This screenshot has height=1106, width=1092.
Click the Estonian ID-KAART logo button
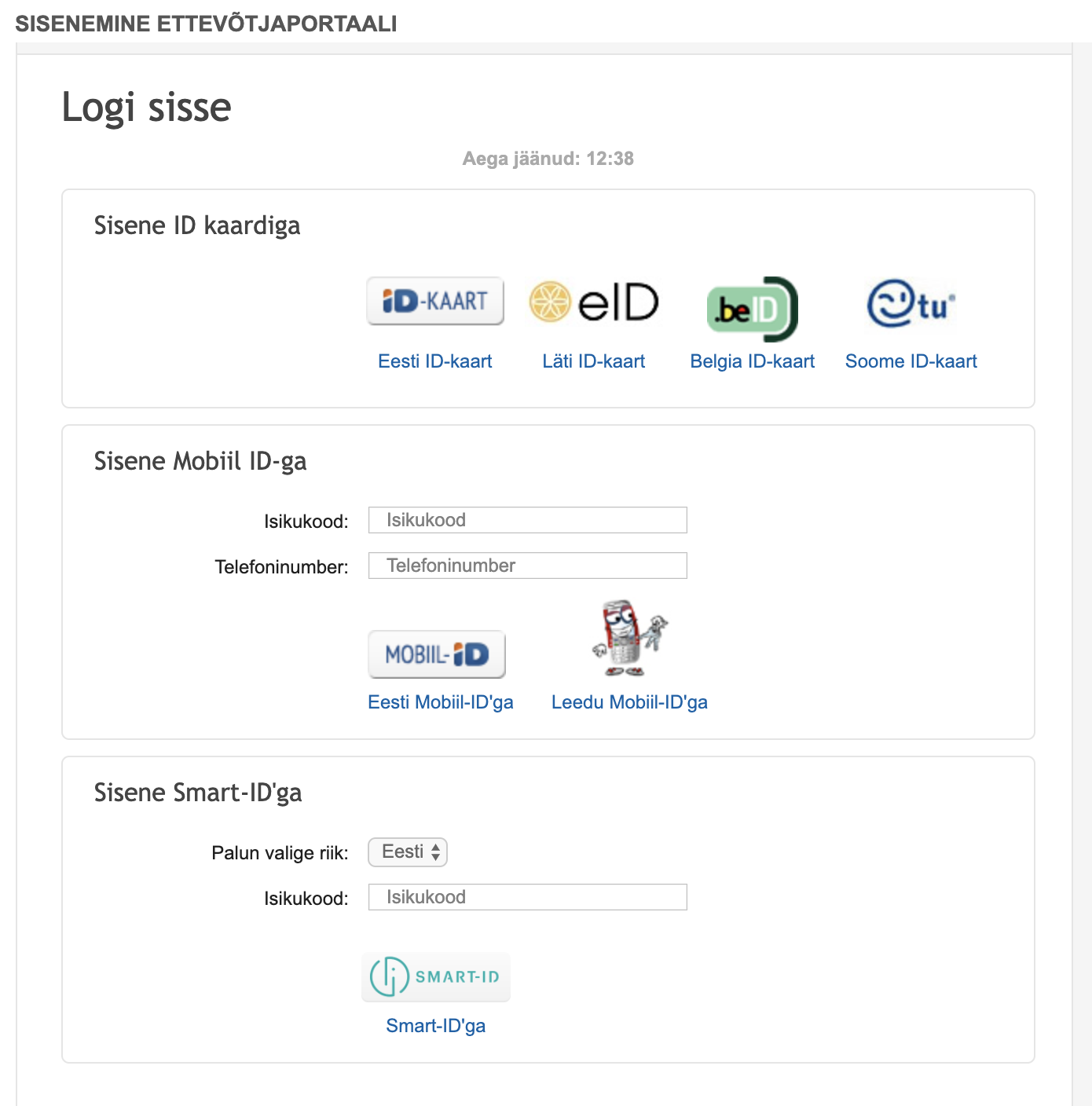[434, 301]
